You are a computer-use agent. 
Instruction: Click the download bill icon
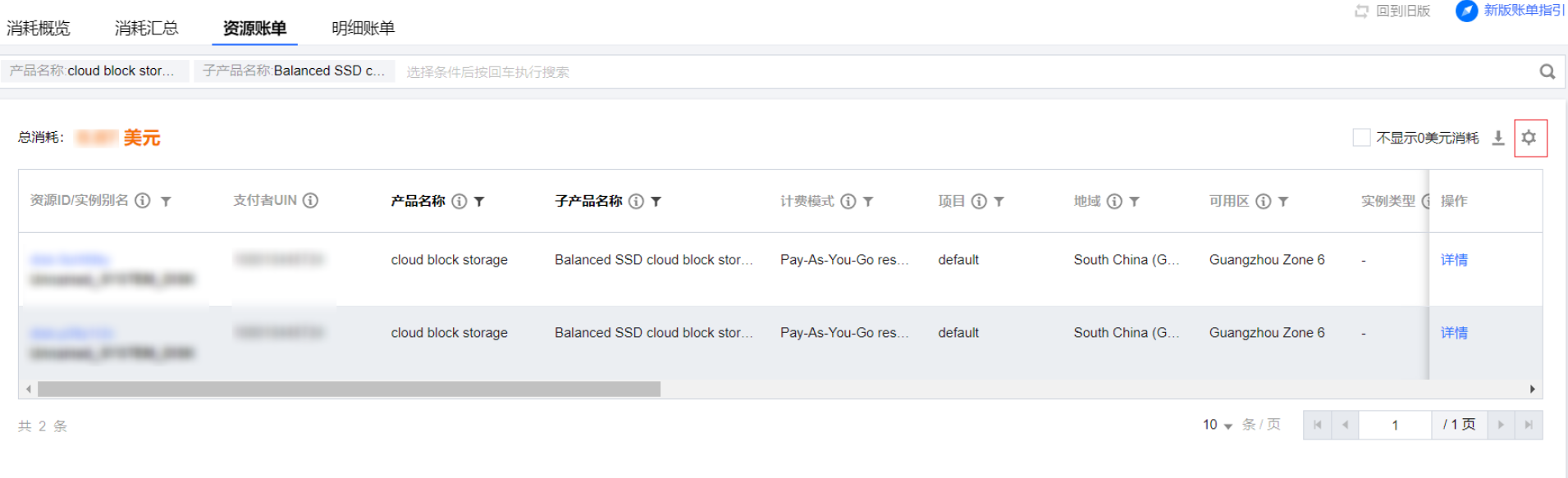[1498, 138]
